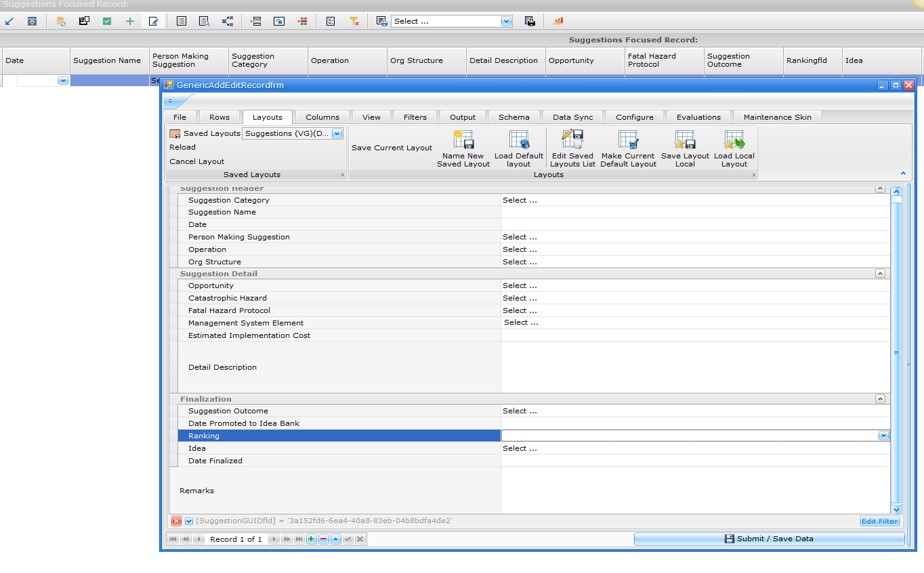Click the clear filter funnel icon in toolbar
Screen dimensions: 924x573
[x=354, y=21]
